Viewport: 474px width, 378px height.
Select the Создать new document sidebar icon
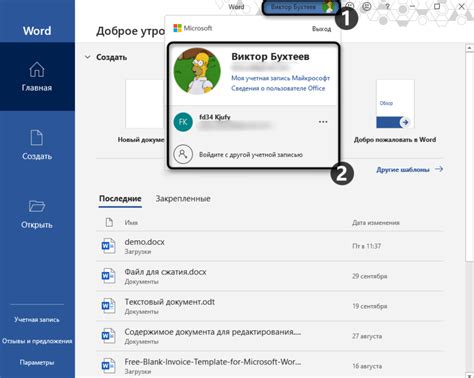tap(37, 138)
